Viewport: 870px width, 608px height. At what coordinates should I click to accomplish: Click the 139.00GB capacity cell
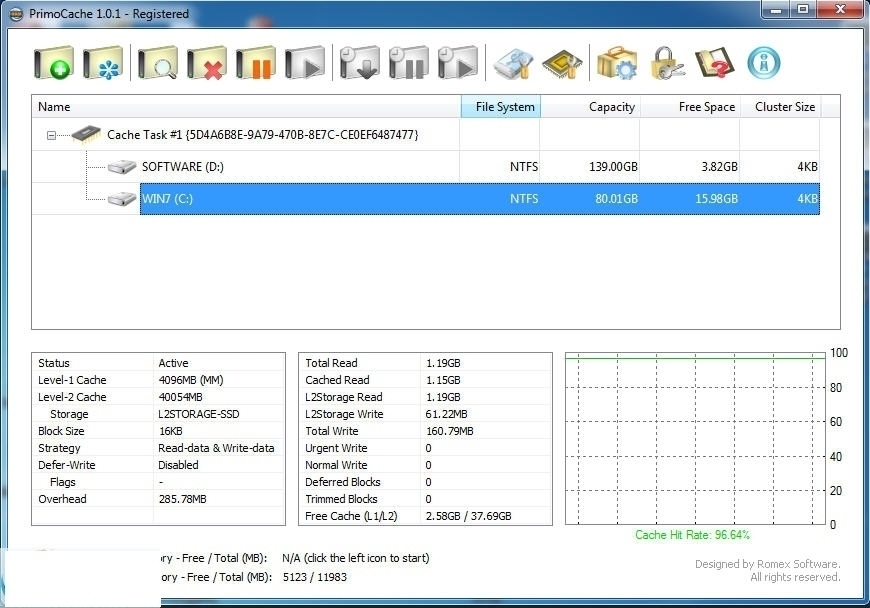[613, 166]
